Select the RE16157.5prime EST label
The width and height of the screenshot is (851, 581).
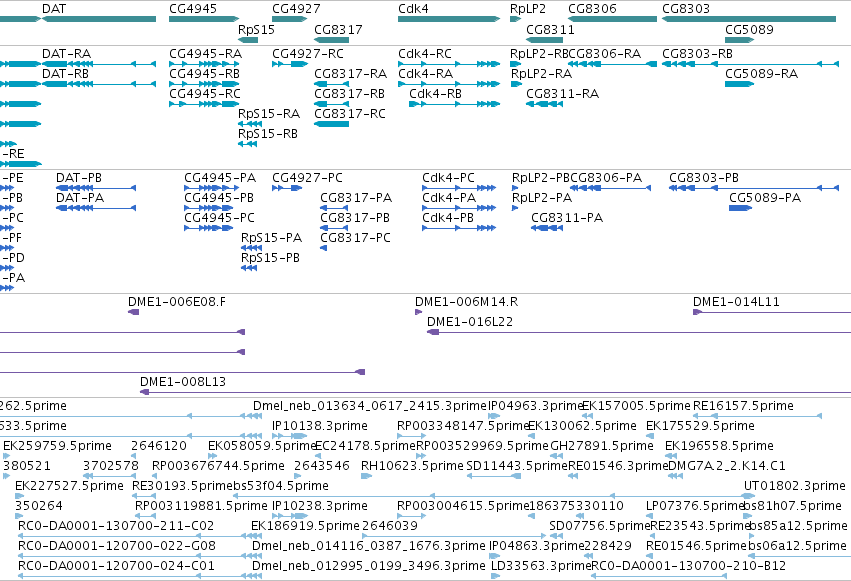[744, 406]
